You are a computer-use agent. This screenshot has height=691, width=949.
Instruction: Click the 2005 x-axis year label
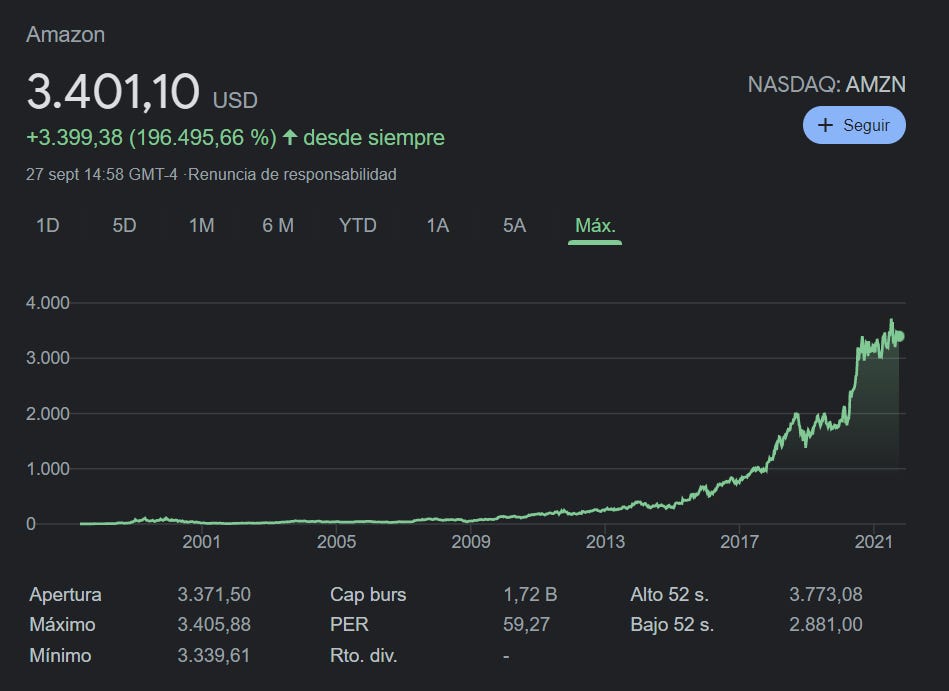336,541
